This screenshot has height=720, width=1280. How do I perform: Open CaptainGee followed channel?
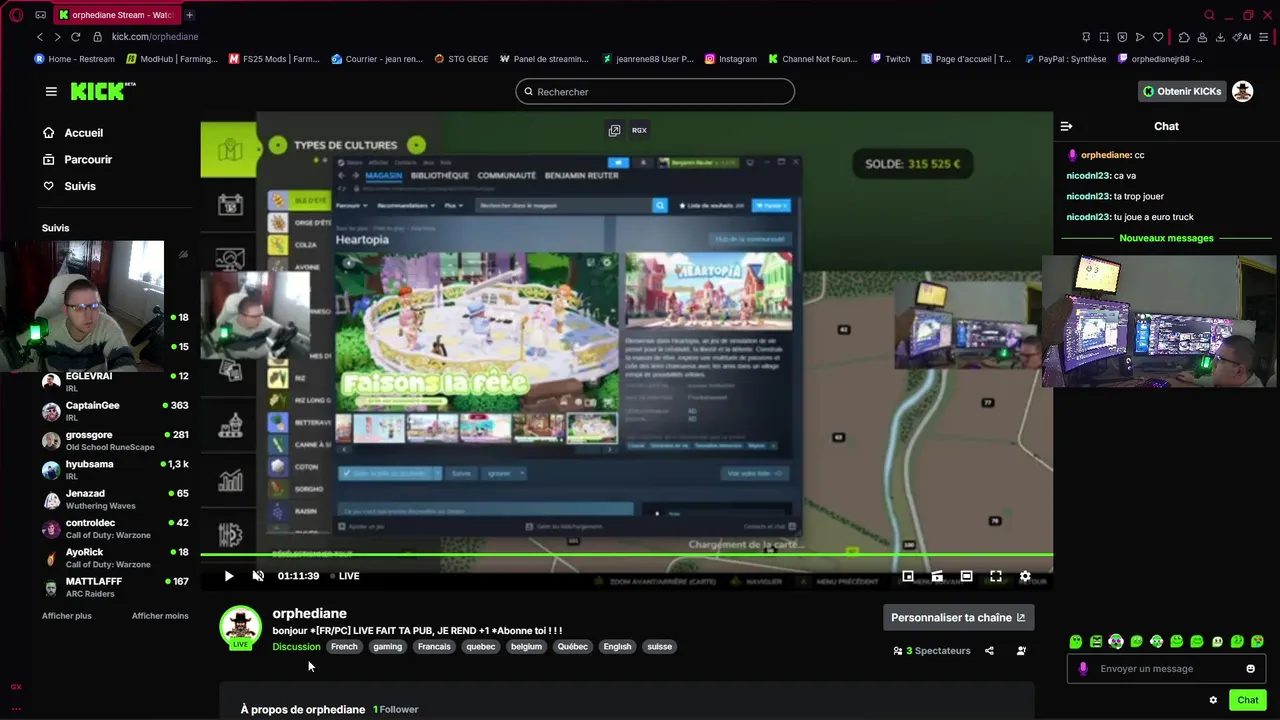pos(115,411)
